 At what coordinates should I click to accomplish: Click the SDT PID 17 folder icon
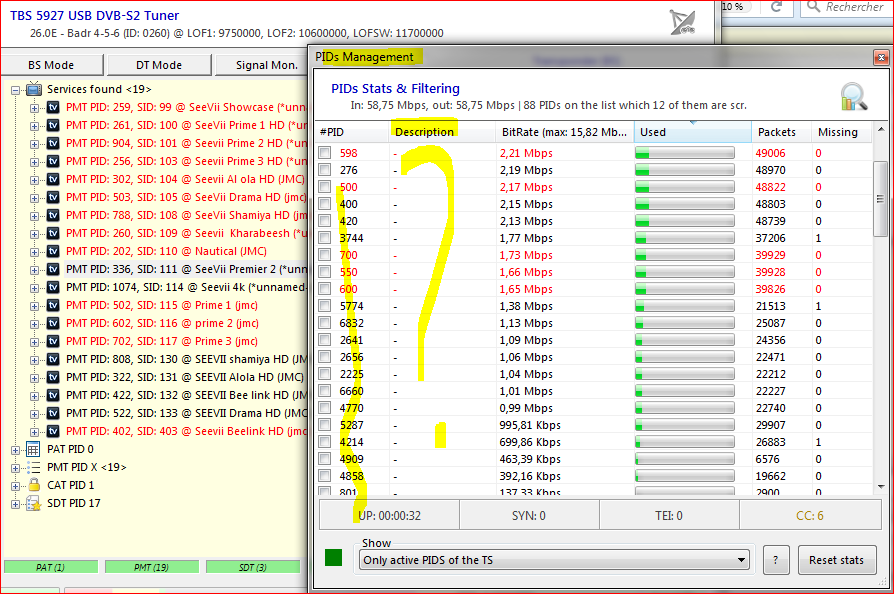32,504
